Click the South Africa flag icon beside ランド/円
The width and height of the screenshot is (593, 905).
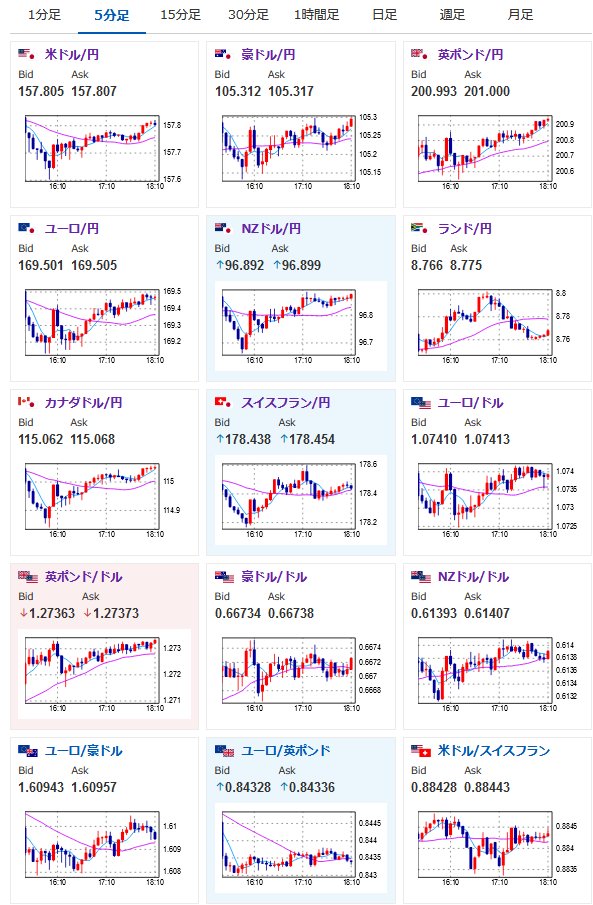[420, 229]
